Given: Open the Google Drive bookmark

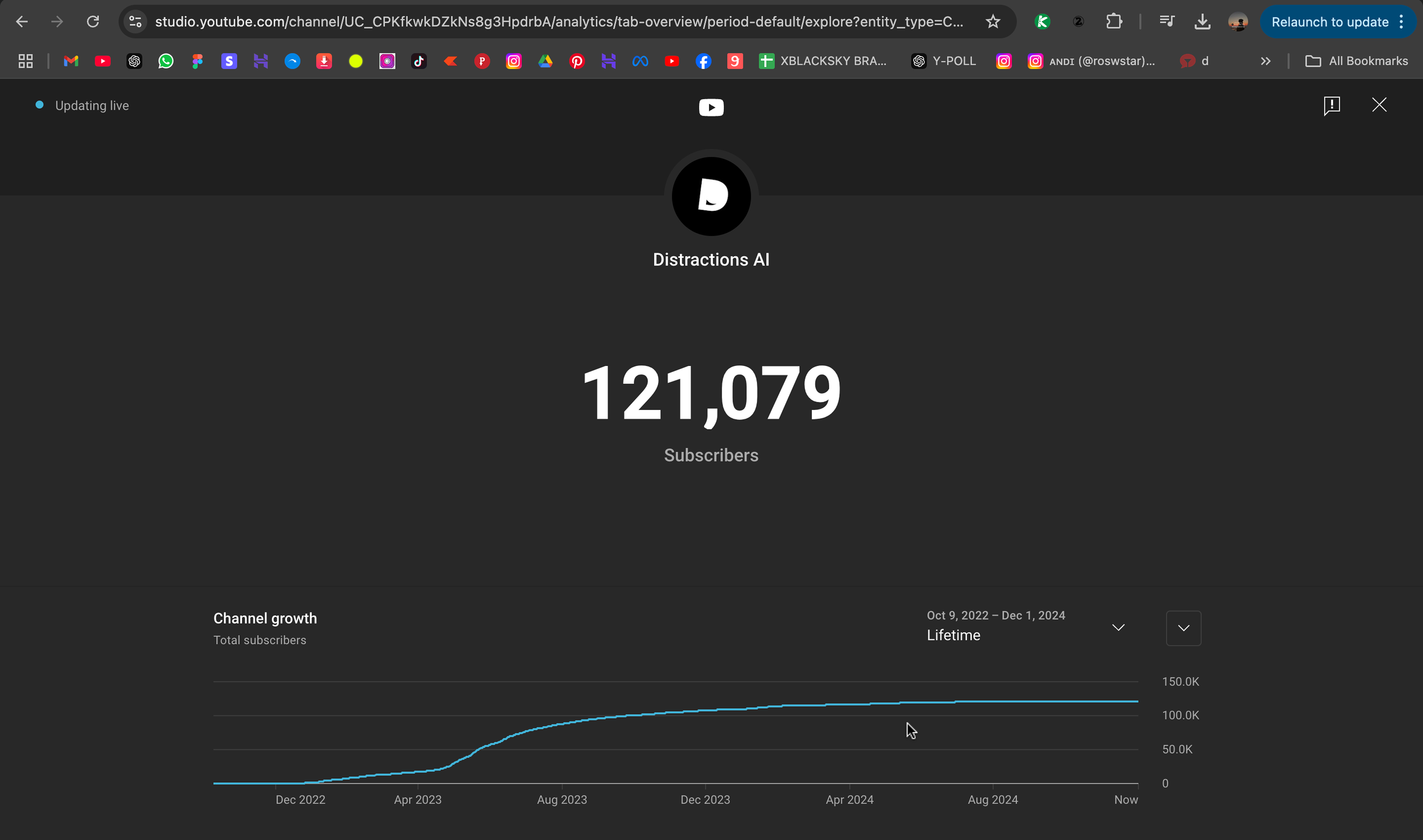Looking at the screenshot, I should 545,61.
